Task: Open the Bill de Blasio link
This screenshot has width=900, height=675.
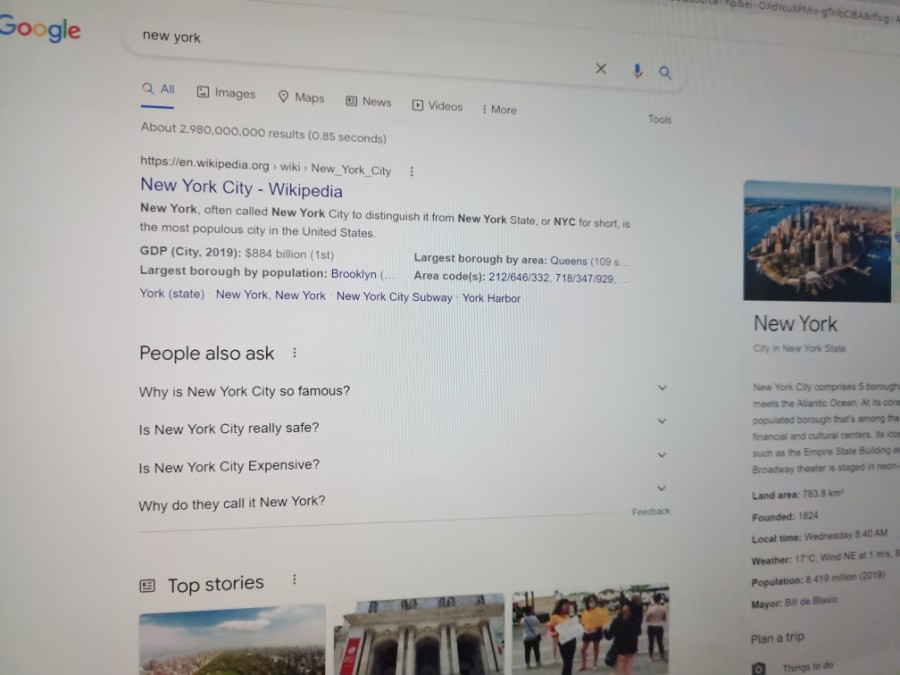Action: pyautogui.click(x=811, y=601)
